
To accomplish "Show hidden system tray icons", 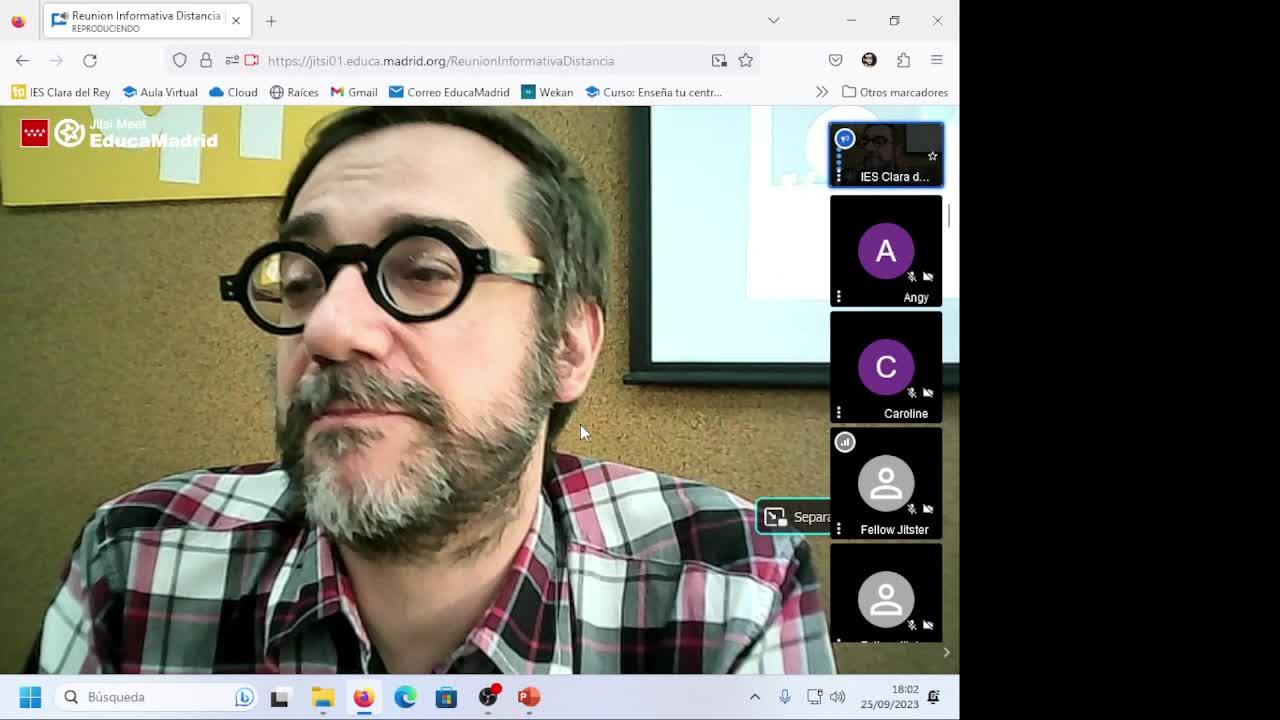I will pyautogui.click(x=755, y=697).
